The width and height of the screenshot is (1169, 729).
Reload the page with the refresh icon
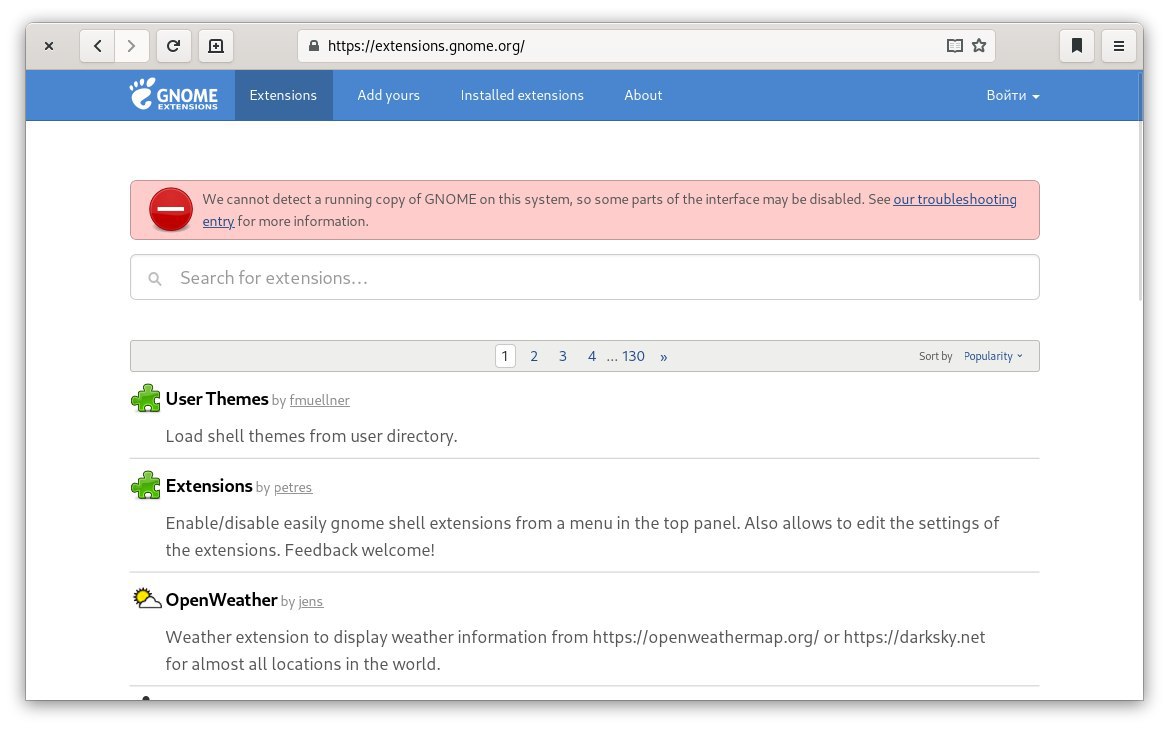(174, 46)
